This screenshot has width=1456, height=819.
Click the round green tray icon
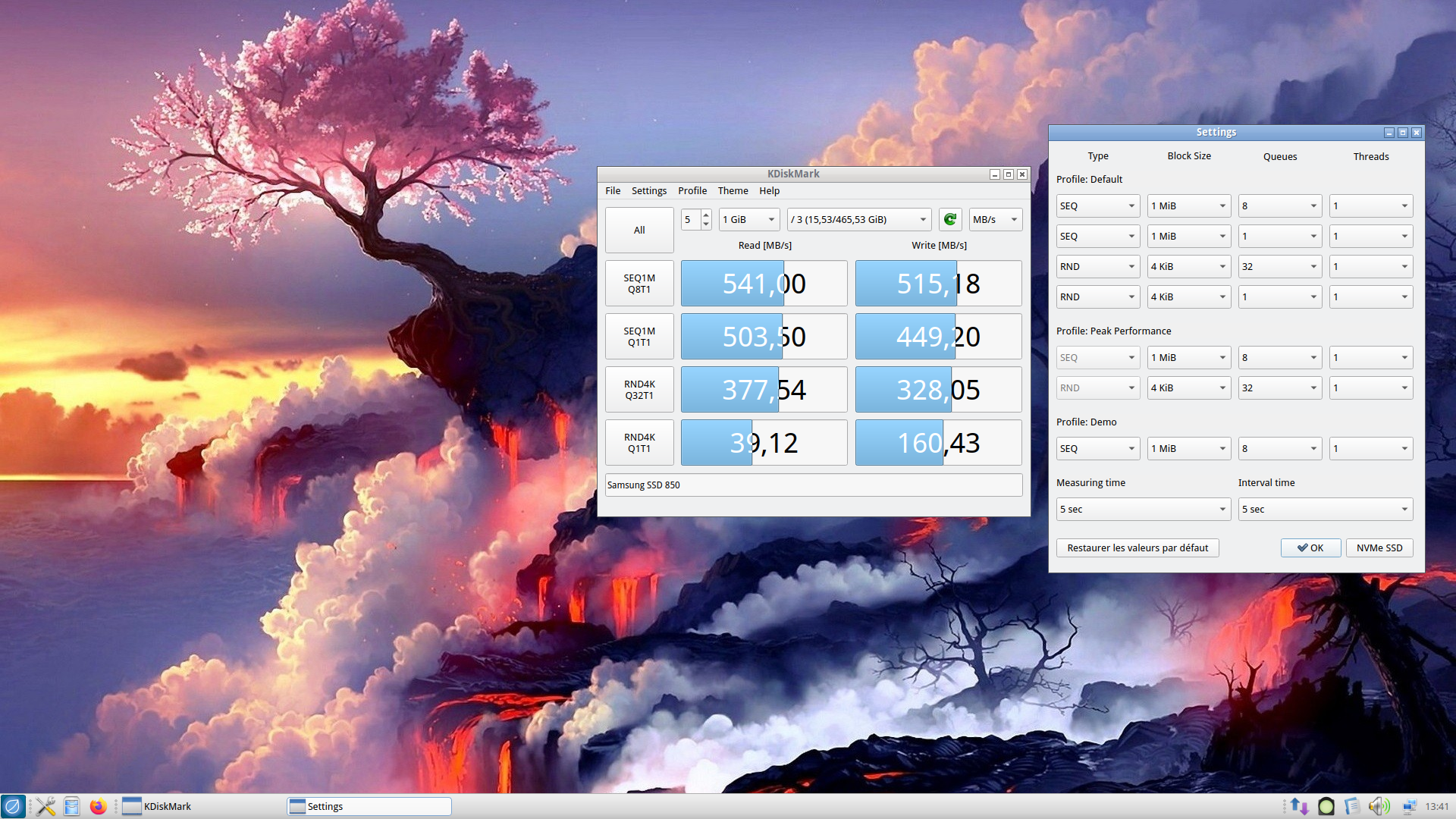tap(1326, 806)
